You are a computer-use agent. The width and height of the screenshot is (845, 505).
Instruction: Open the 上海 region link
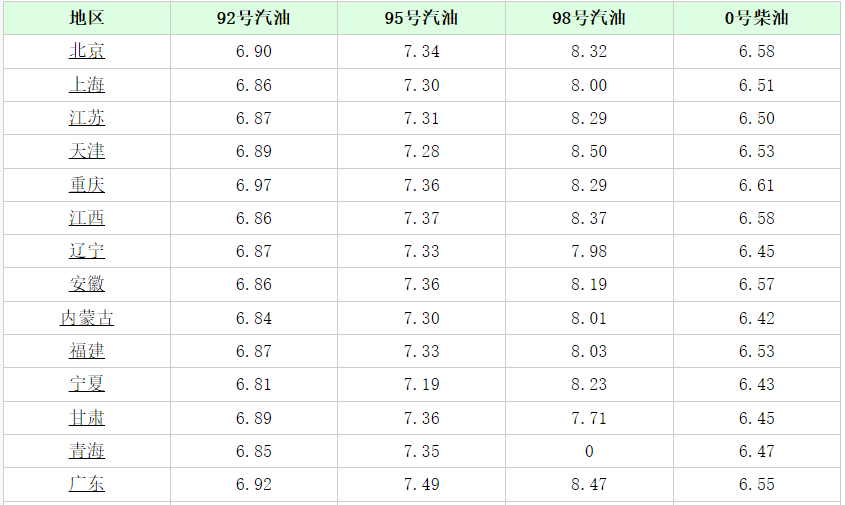coord(87,85)
